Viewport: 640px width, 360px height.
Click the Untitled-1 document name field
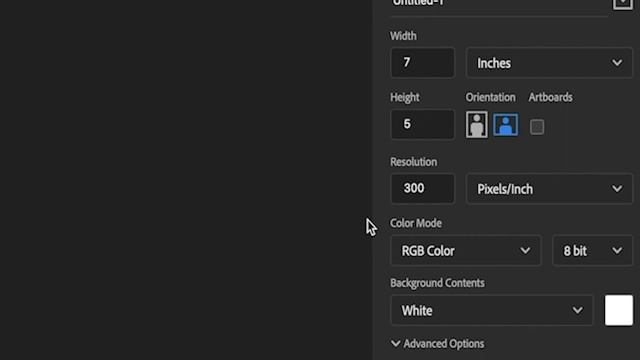499,4
